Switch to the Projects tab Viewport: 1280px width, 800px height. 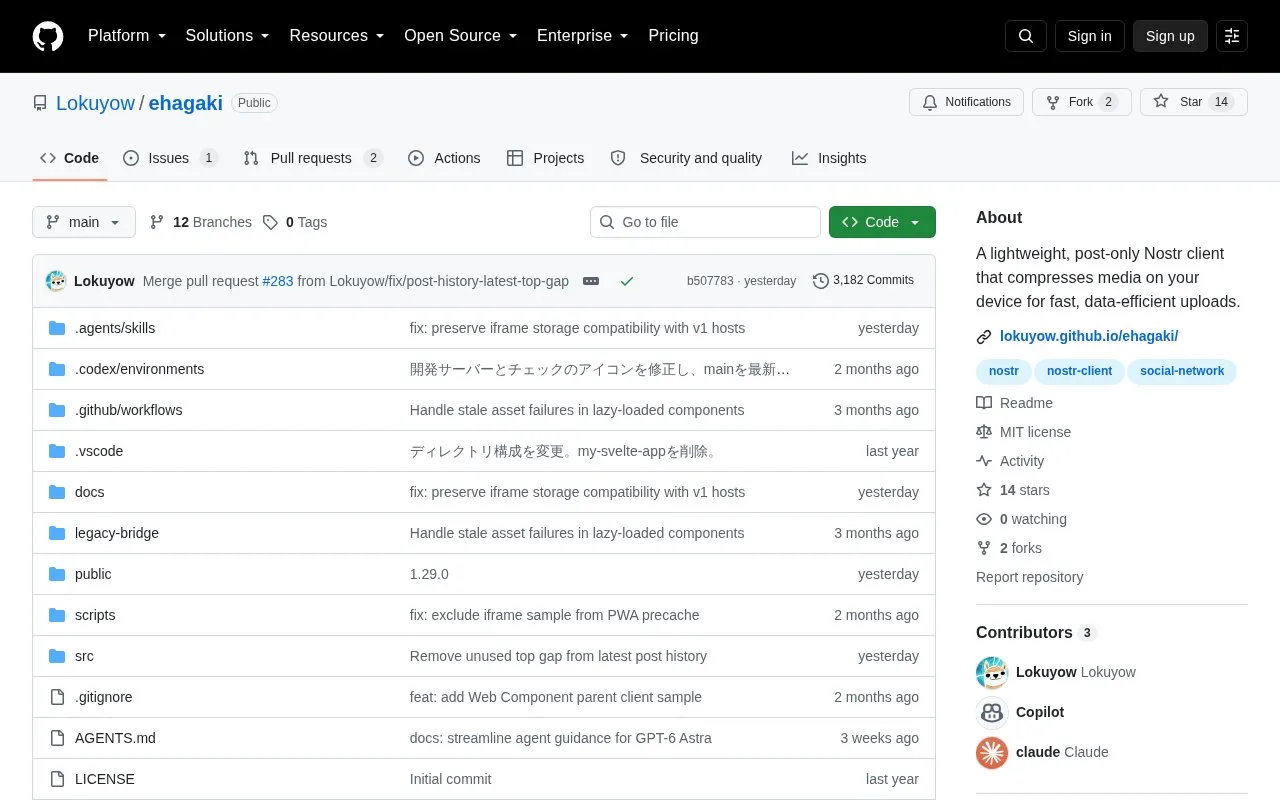pos(545,158)
